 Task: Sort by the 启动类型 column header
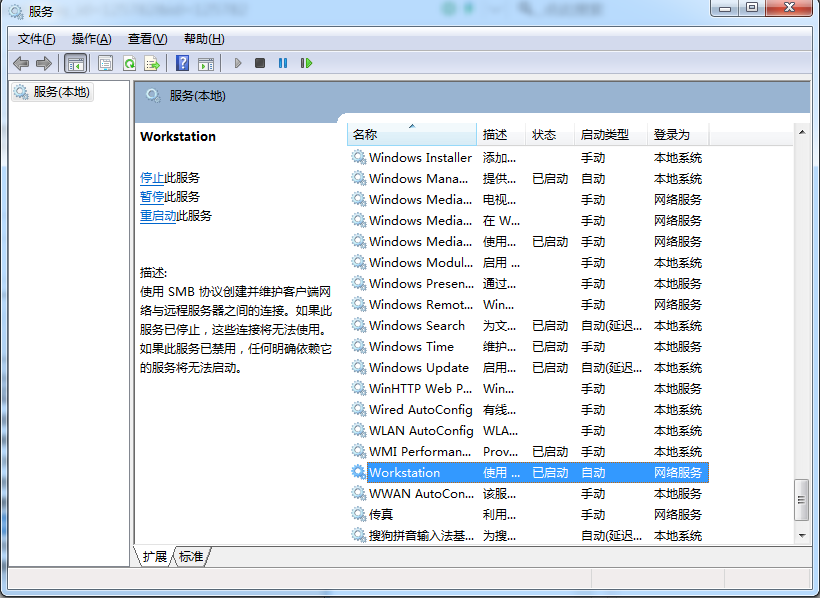pyautogui.click(x=605, y=134)
